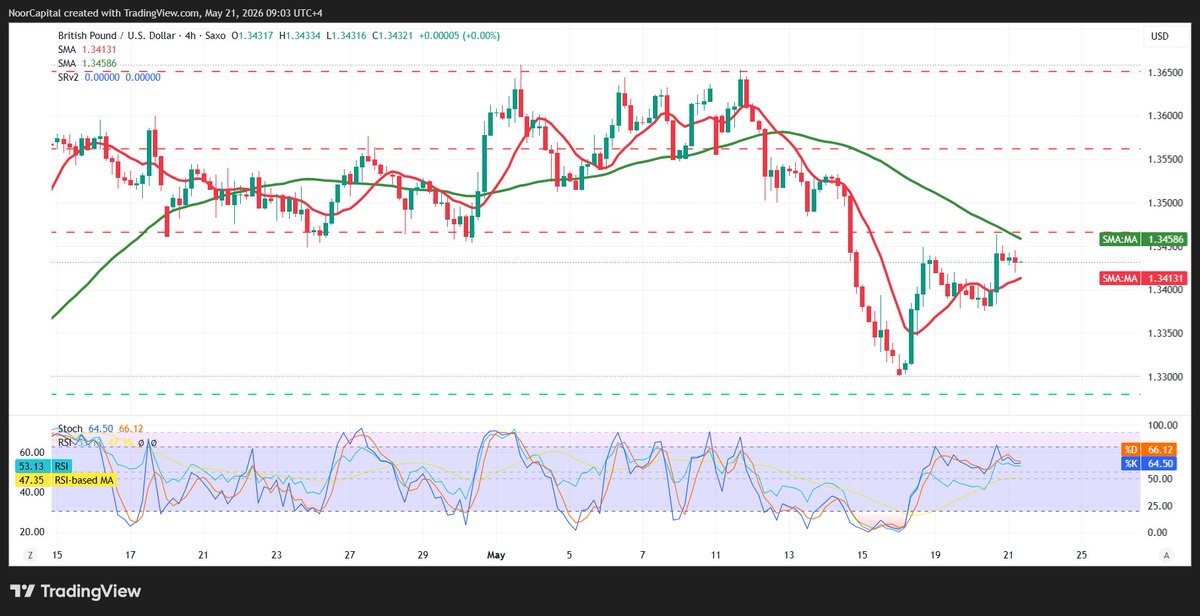Click the 60.00 RSI scale label

pyautogui.click(x=31, y=452)
